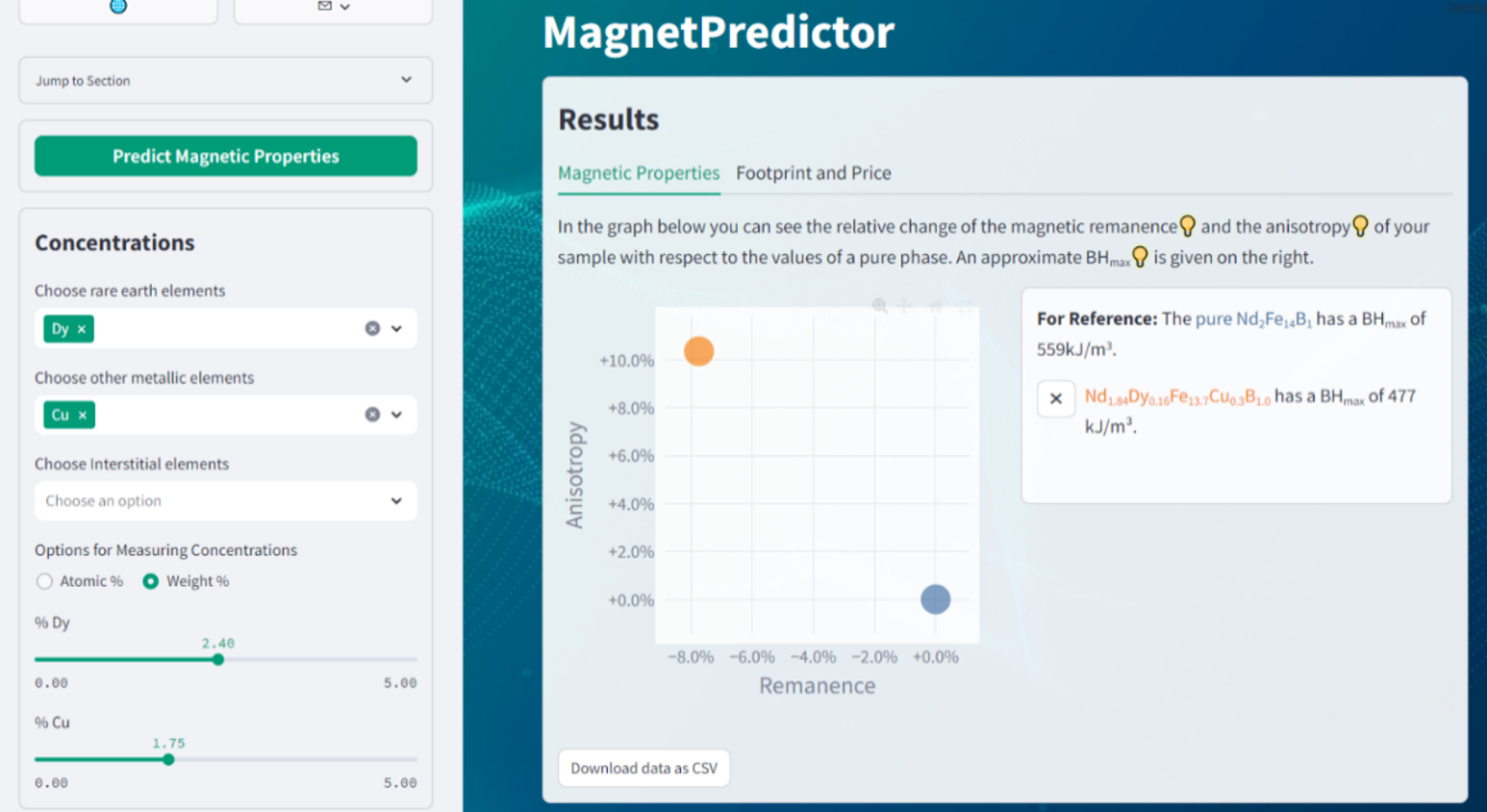1487x812 pixels.
Task: Expand the interstitial elements dropdown
Action: [x=396, y=501]
